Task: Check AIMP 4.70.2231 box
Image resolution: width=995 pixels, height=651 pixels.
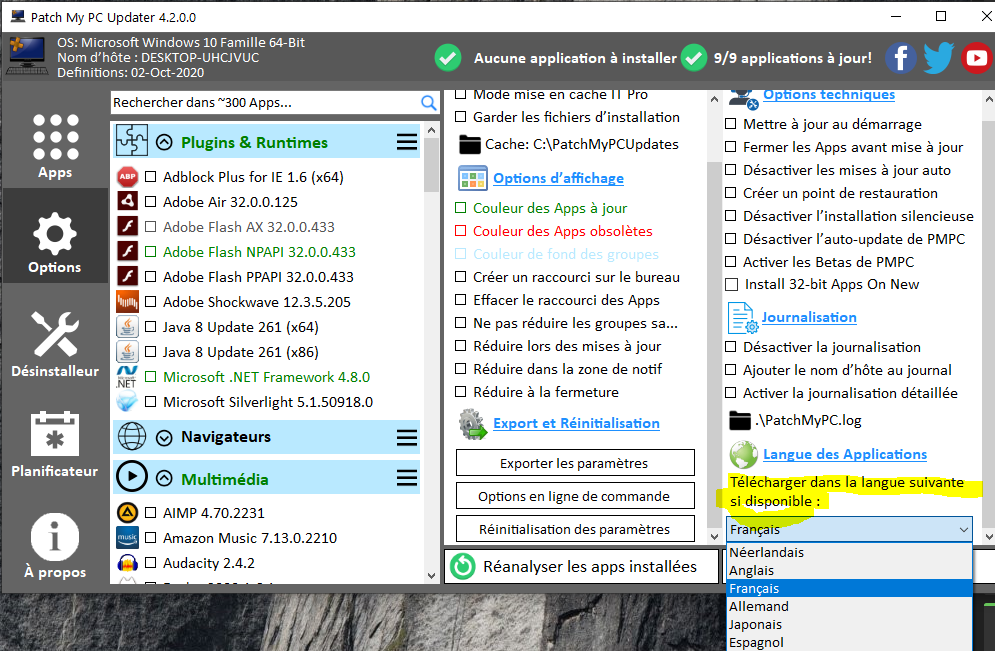Action: click(x=150, y=513)
